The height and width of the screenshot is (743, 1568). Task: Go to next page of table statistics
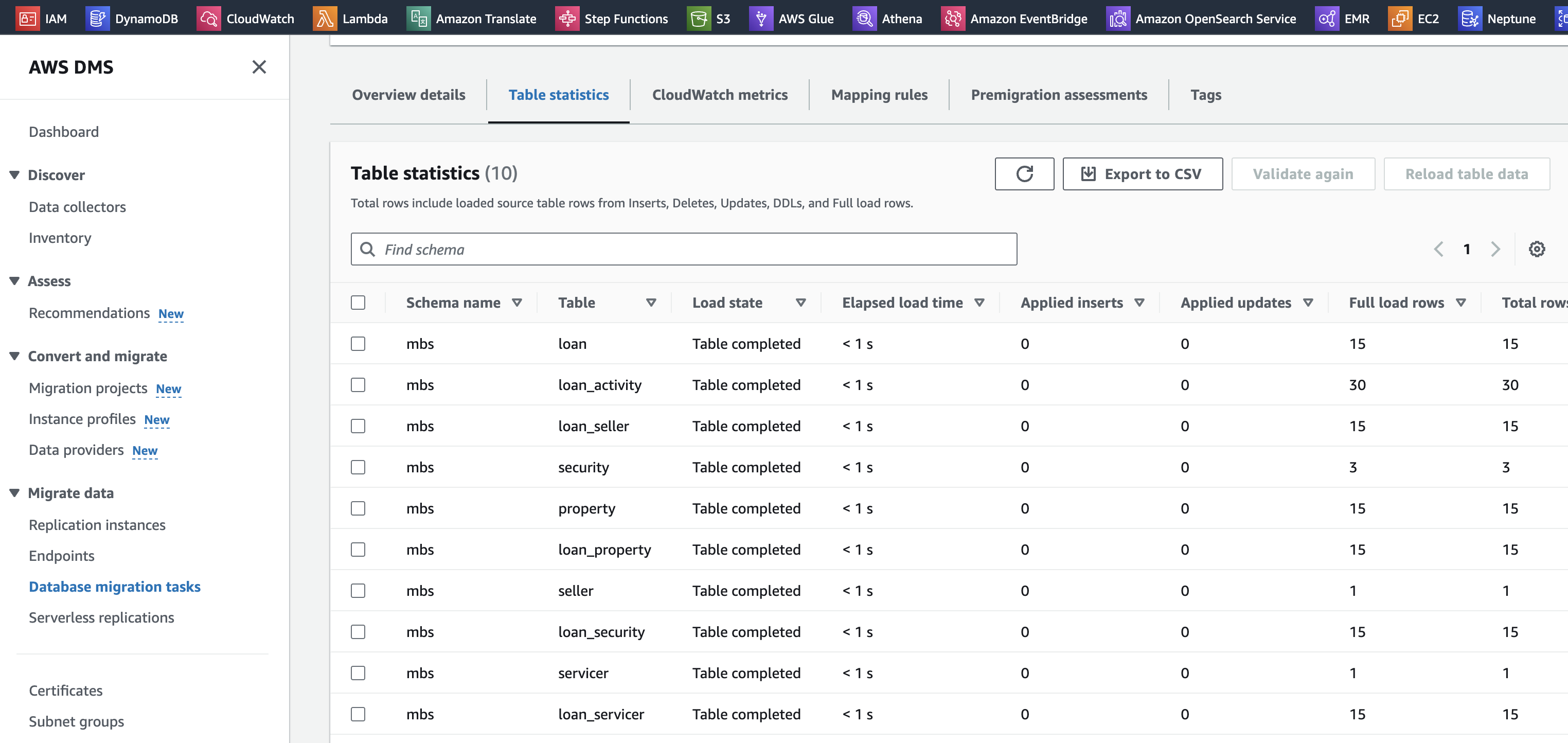pos(1495,249)
